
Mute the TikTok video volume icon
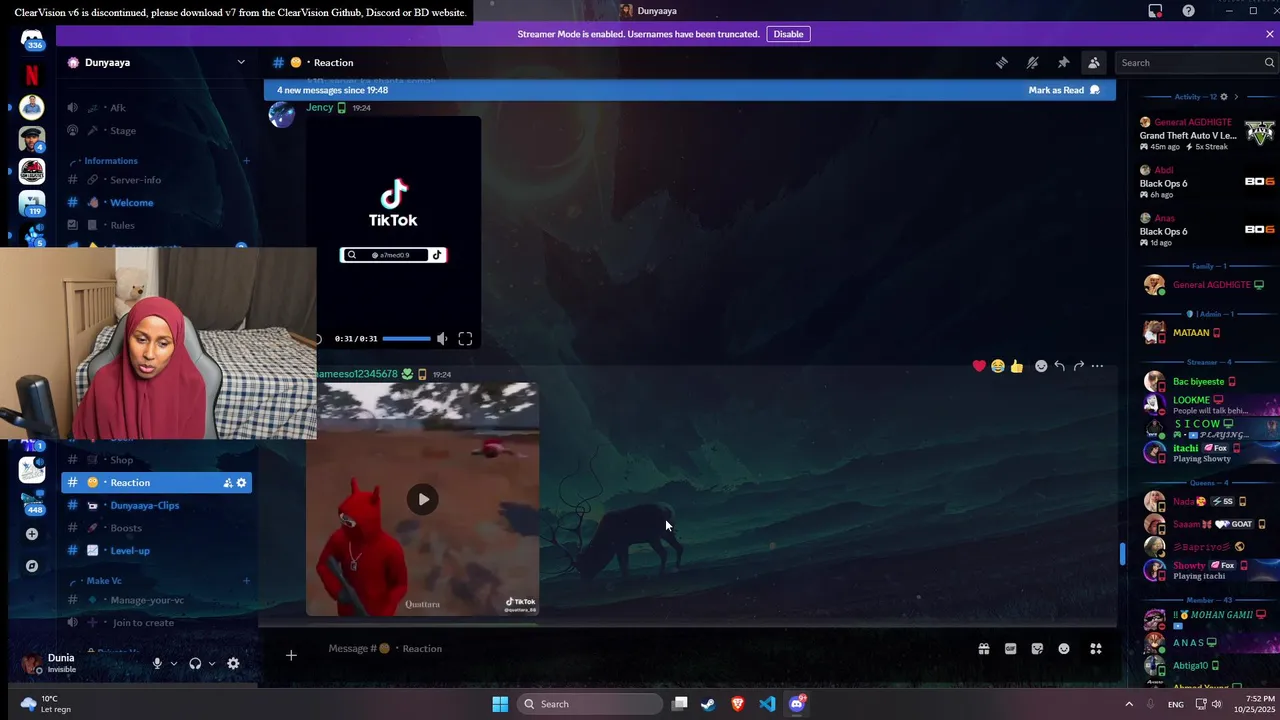[x=442, y=339]
